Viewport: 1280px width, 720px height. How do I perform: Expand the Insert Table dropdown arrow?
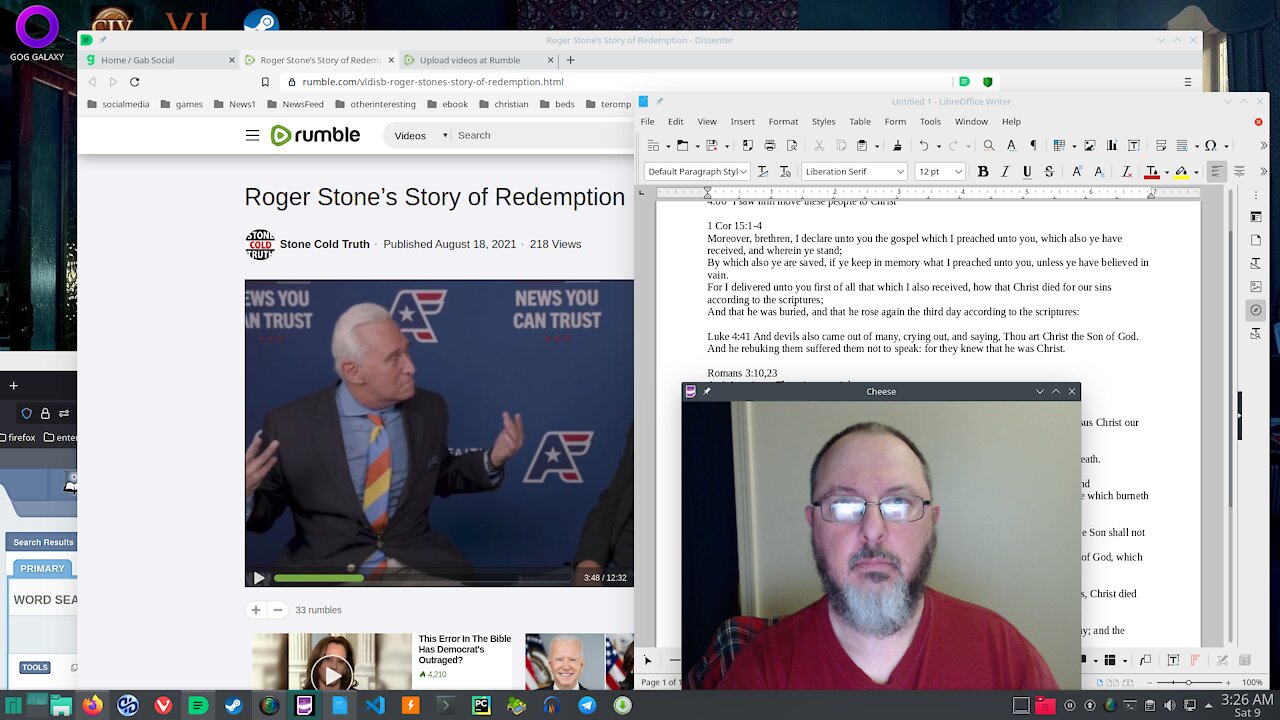pyautogui.click(x=1073, y=146)
